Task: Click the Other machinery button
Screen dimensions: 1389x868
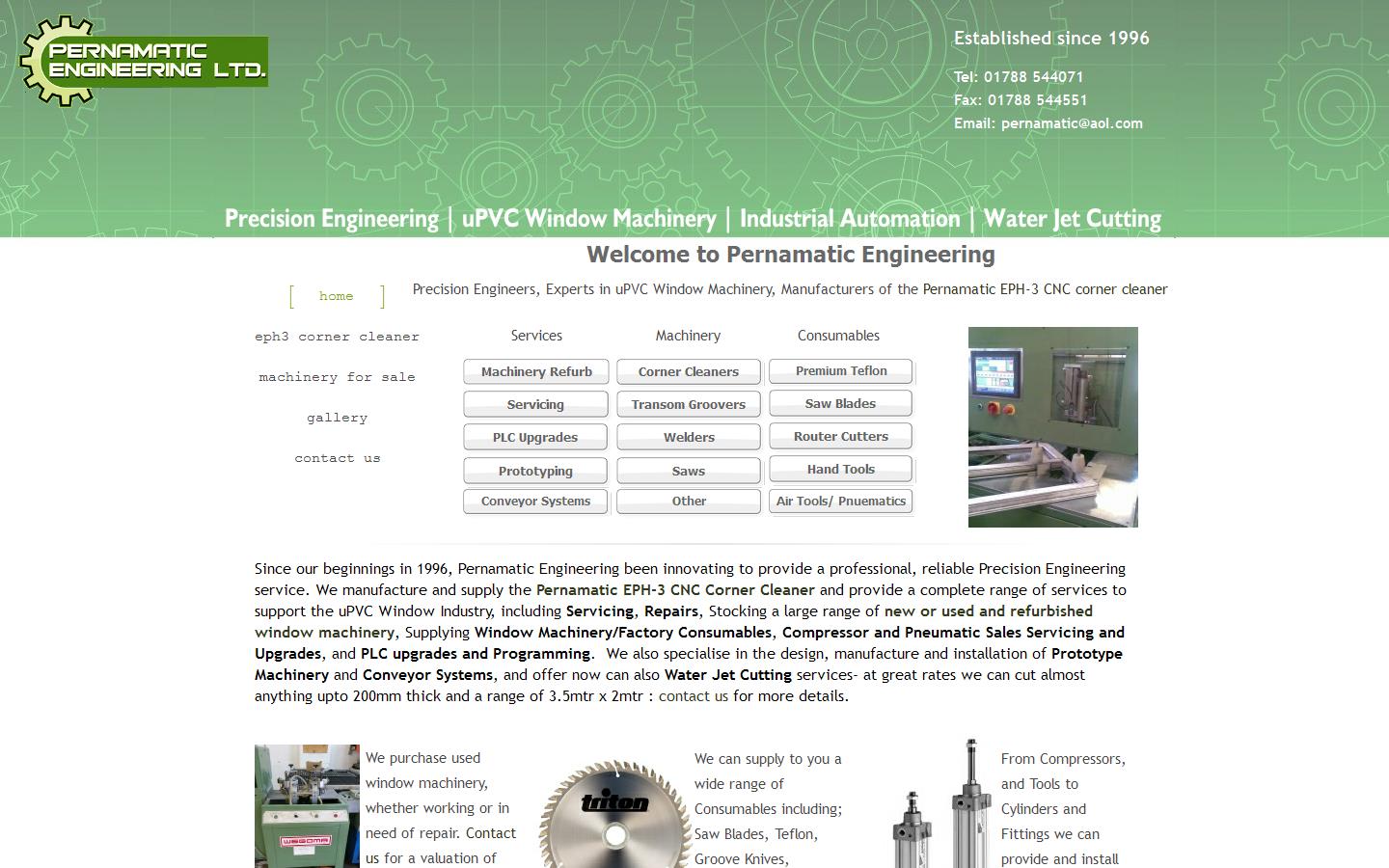Action: tap(688, 501)
